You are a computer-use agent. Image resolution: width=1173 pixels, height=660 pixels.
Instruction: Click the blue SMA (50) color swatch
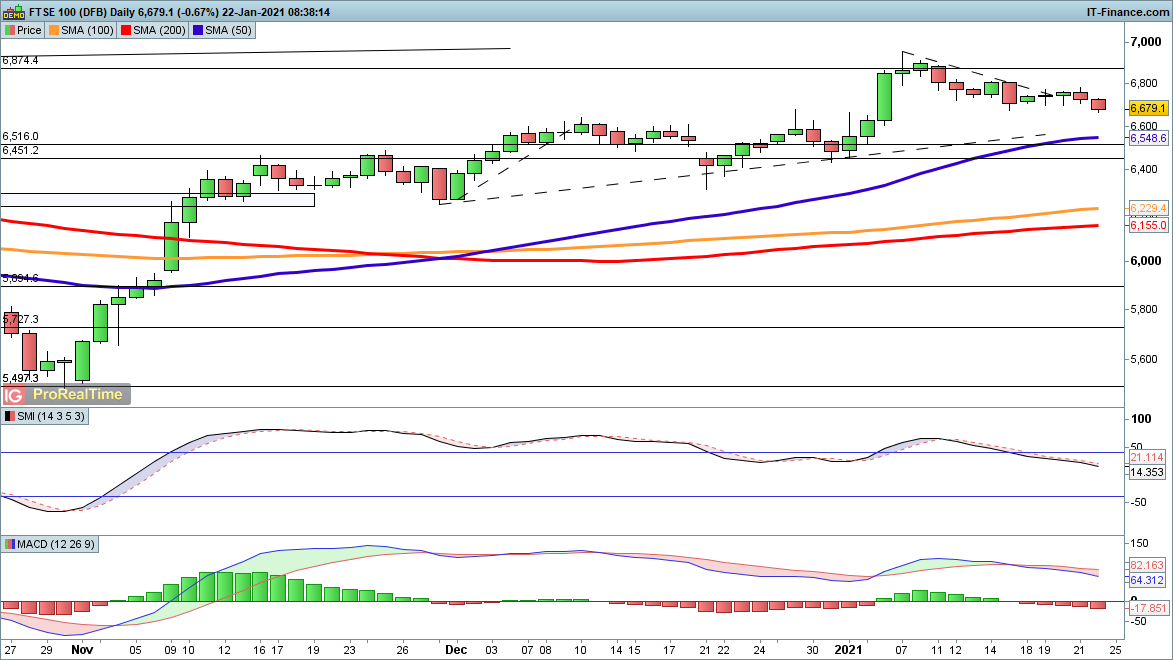click(200, 30)
